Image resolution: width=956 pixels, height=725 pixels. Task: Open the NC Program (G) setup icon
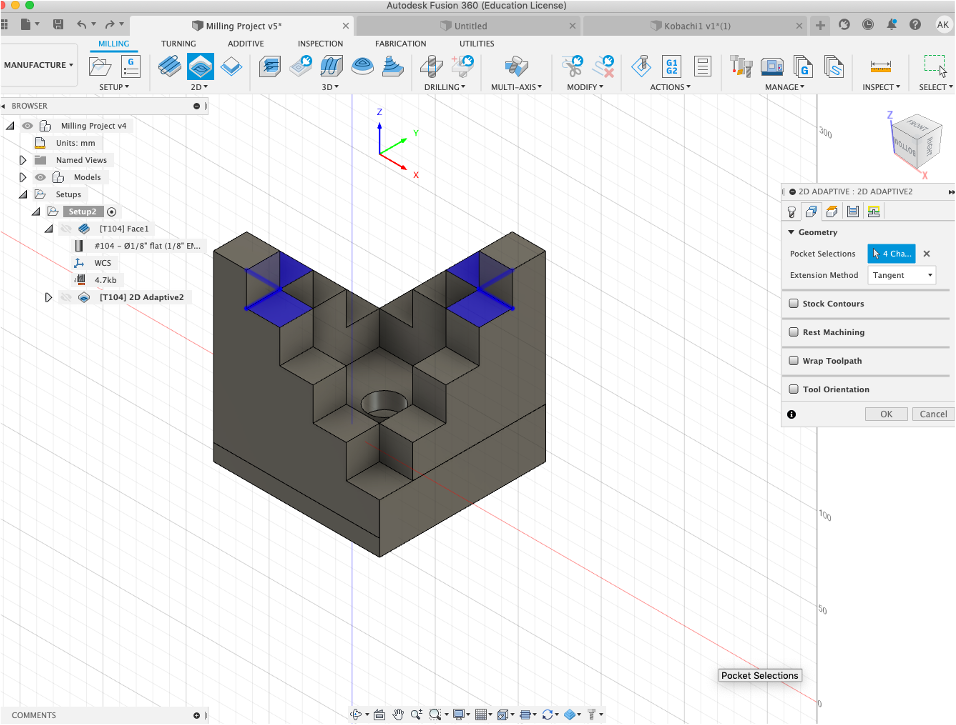click(x=130, y=66)
